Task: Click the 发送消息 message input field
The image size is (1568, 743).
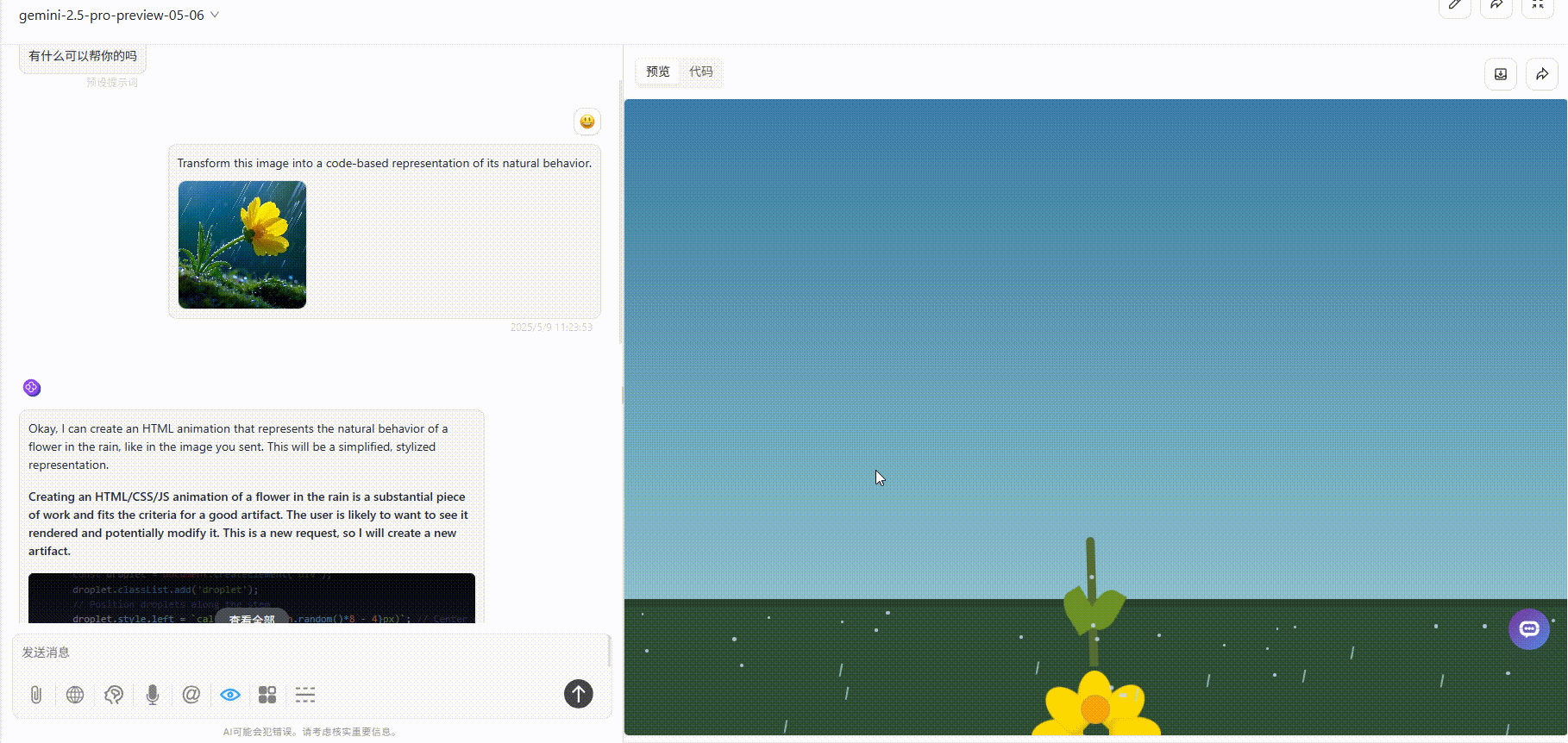Action: point(310,652)
